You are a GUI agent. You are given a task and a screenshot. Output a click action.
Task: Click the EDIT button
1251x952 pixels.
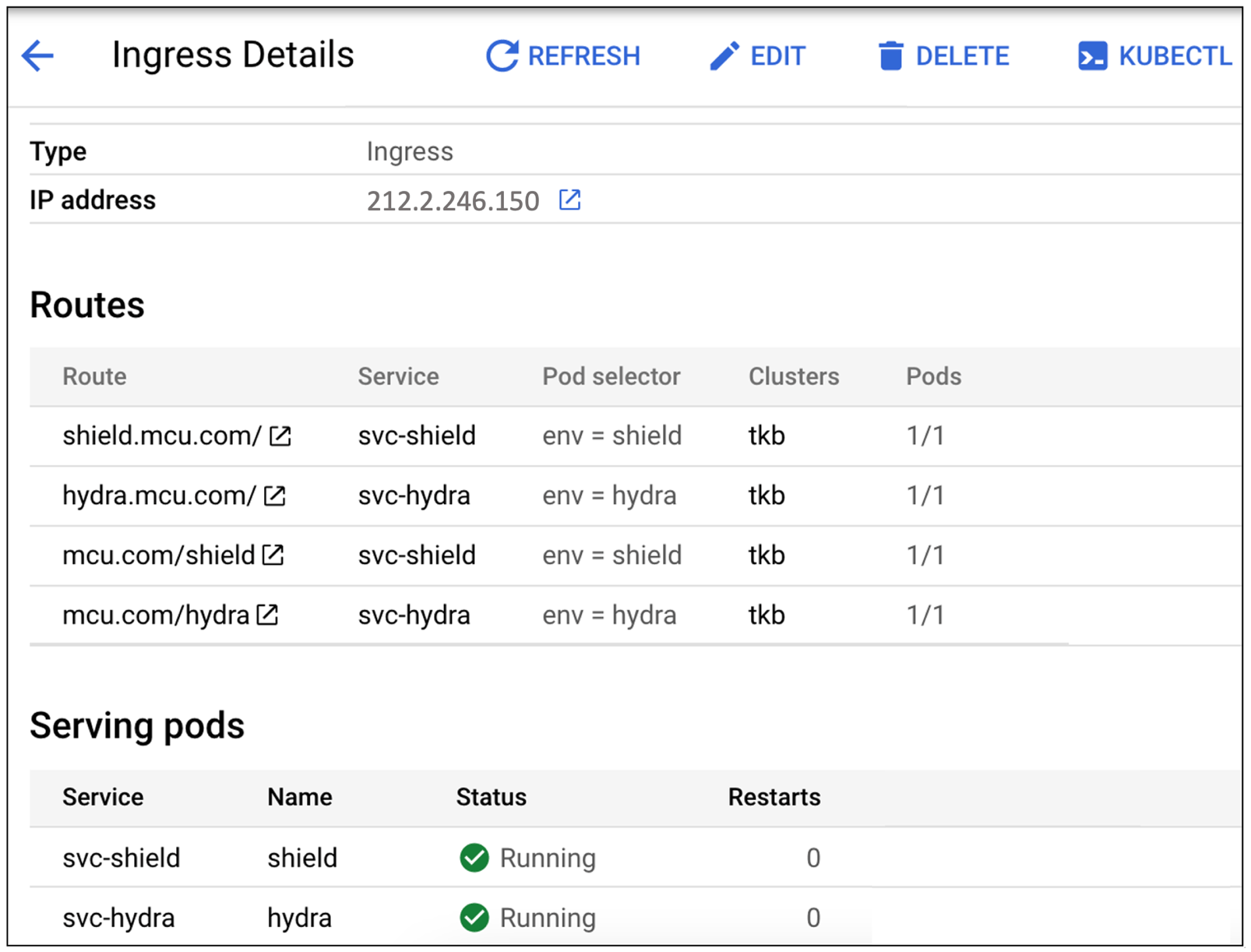[x=777, y=55]
